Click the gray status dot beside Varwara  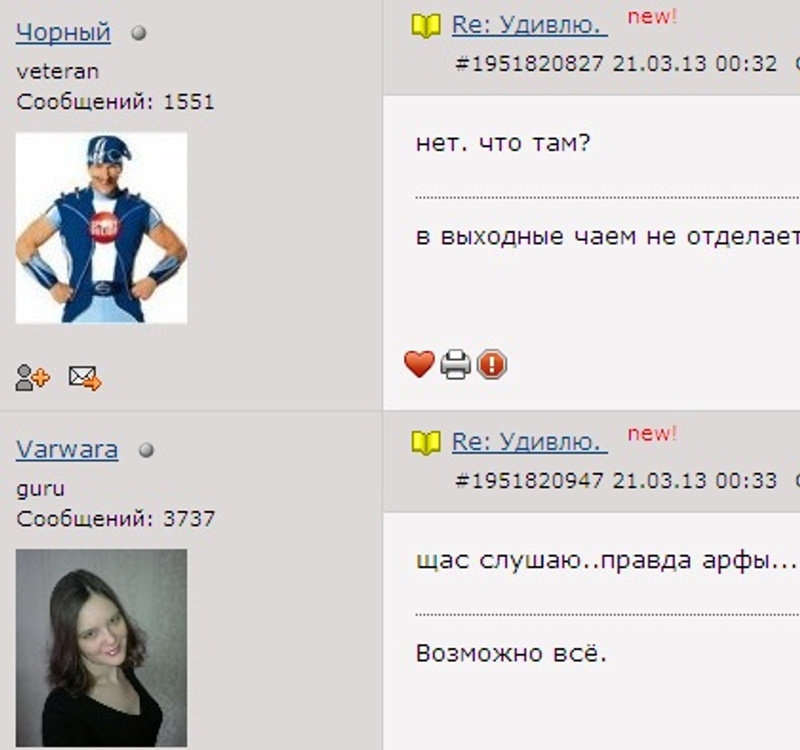(146, 450)
